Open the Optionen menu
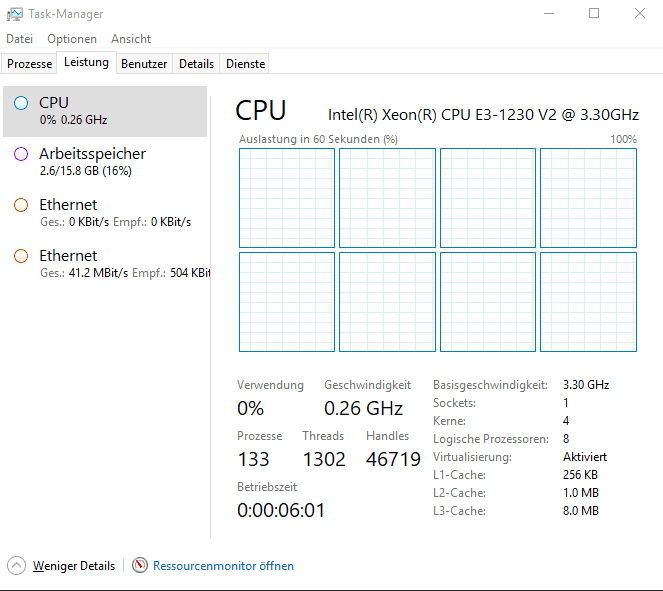Image resolution: width=663 pixels, height=591 pixels. pyautogui.click(x=72, y=39)
